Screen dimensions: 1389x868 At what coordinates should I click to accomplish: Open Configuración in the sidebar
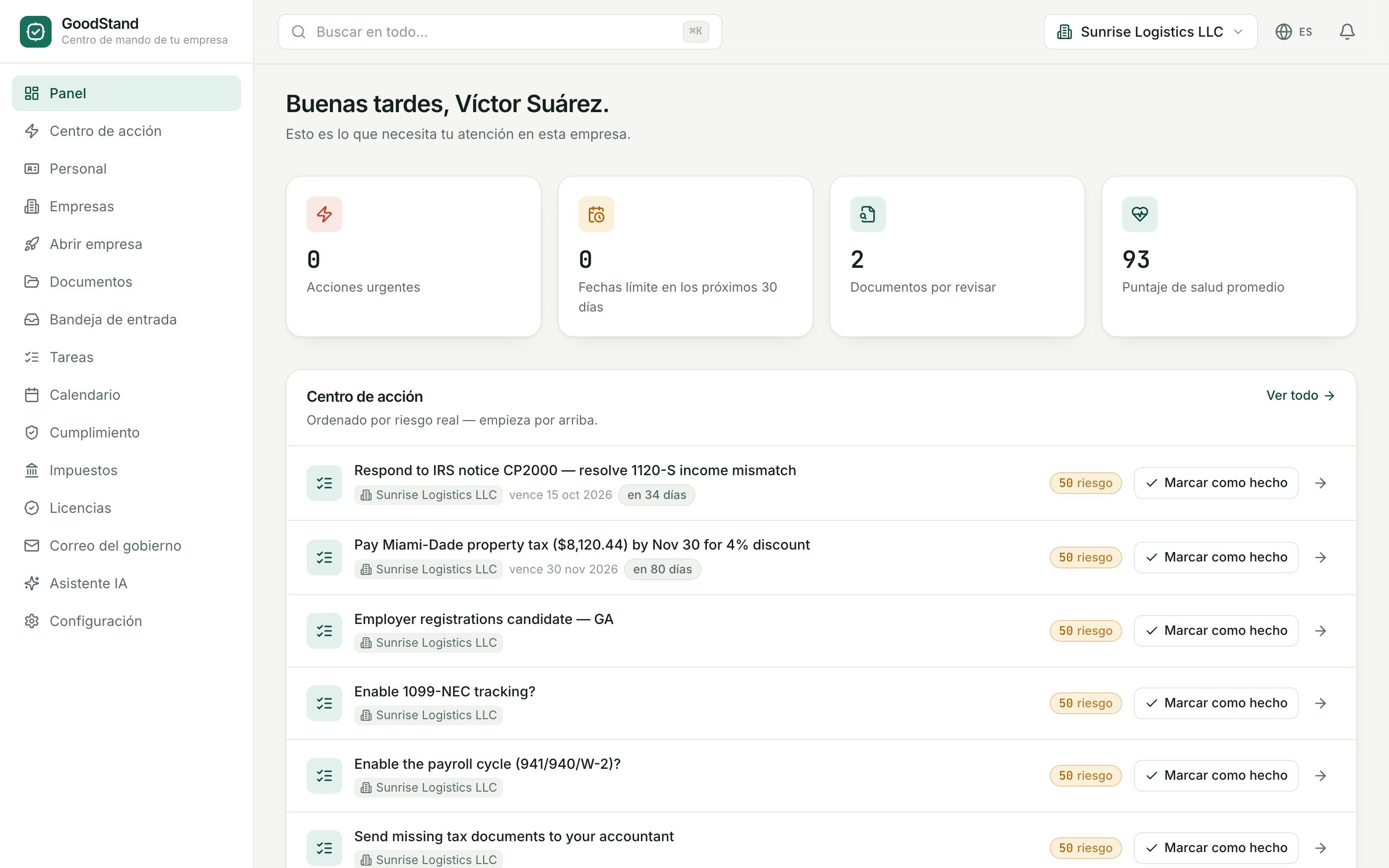(126, 621)
